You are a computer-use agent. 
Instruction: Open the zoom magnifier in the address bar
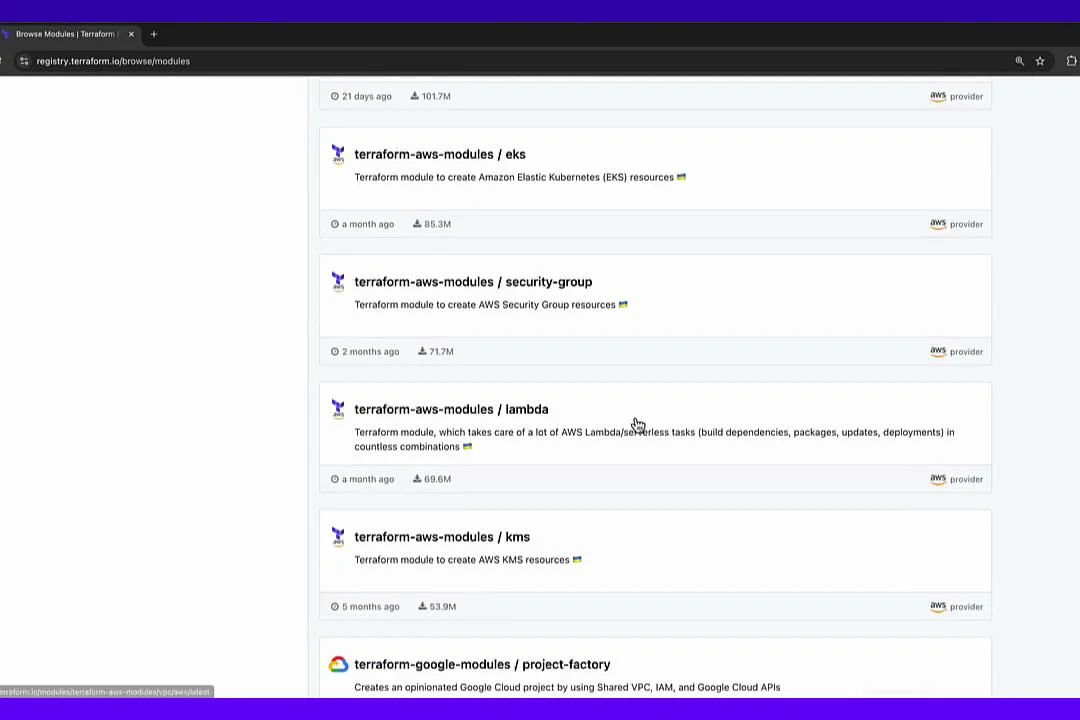pyautogui.click(x=1019, y=61)
